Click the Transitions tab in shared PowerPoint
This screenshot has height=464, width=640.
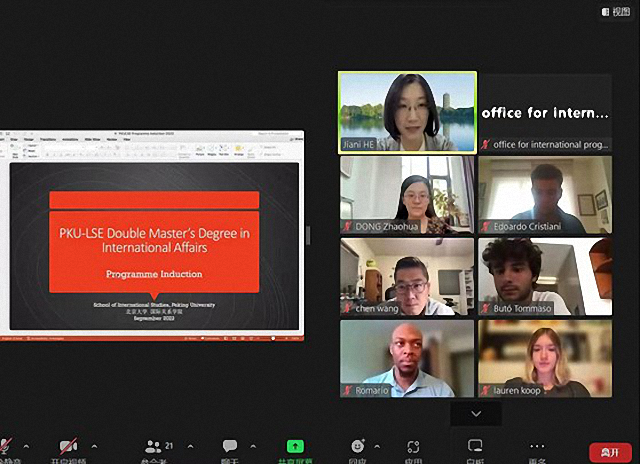coord(48,139)
